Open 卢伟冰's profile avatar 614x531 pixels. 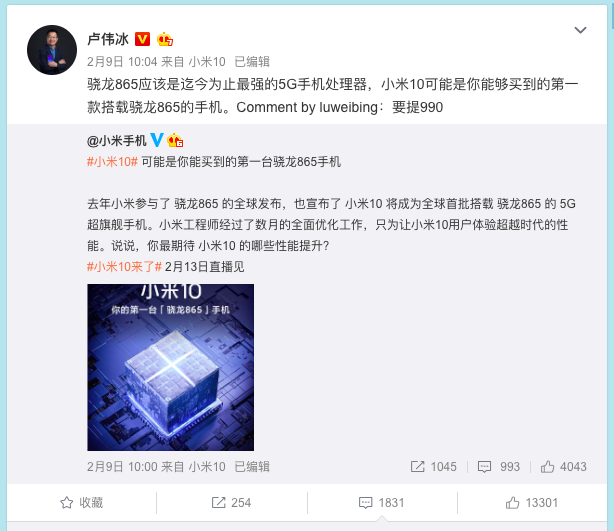click(x=52, y=50)
